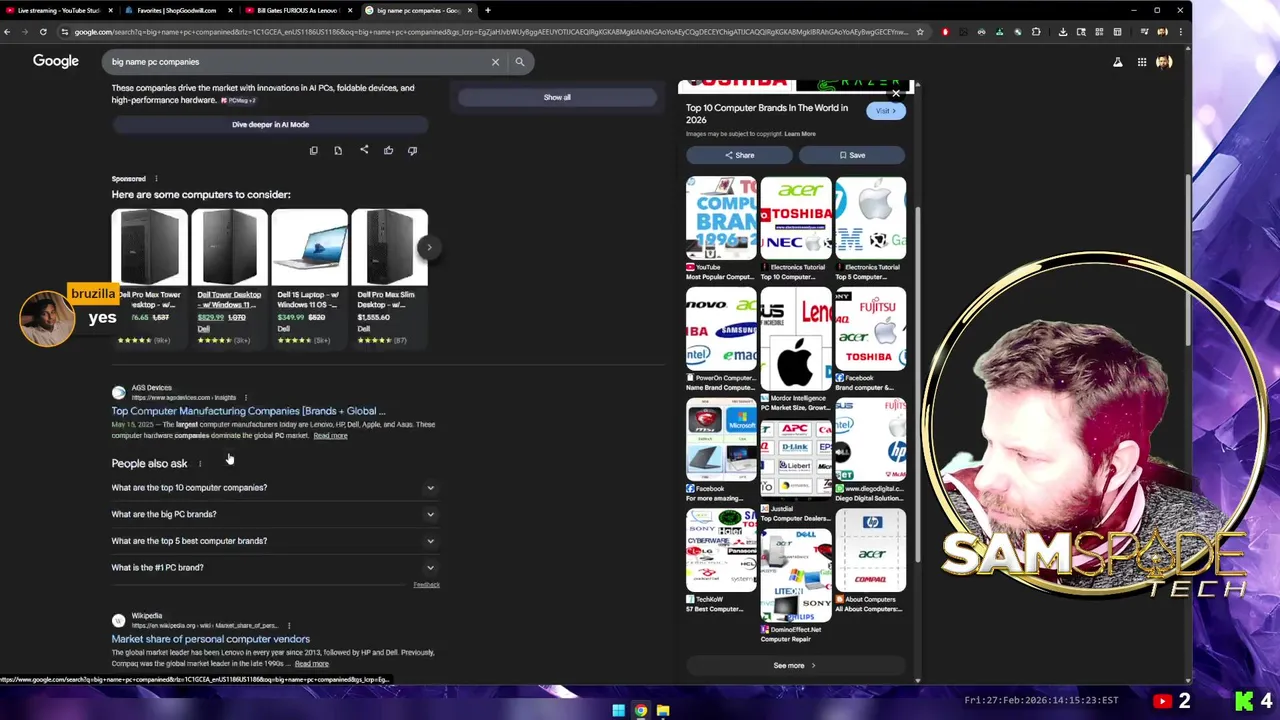Open the Chrome profile avatar in the toolbar

click(1162, 32)
